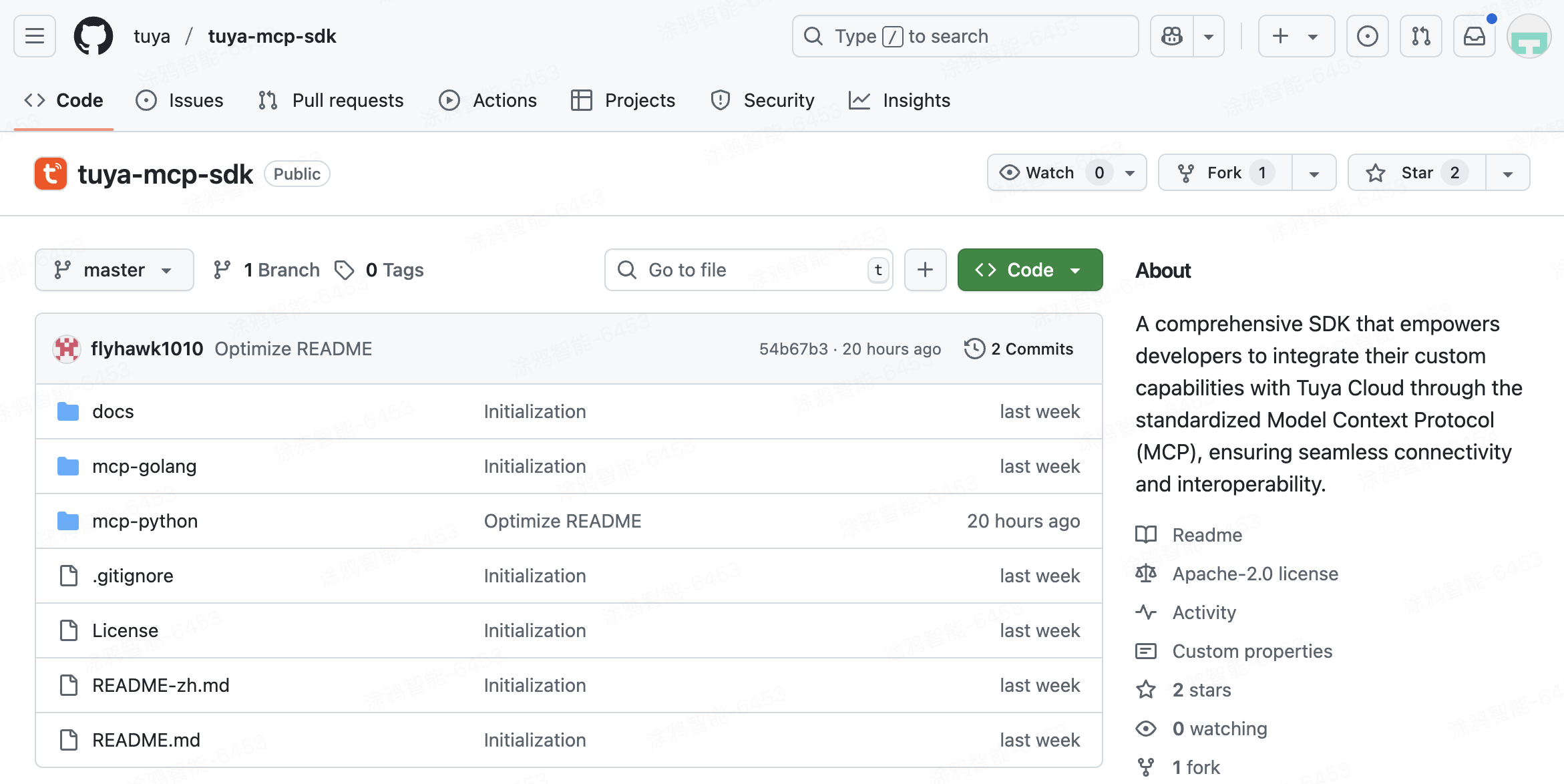This screenshot has width=1564, height=784.
Task: Open your pull requests from the header icon
Action: [x=1420, y=36]
